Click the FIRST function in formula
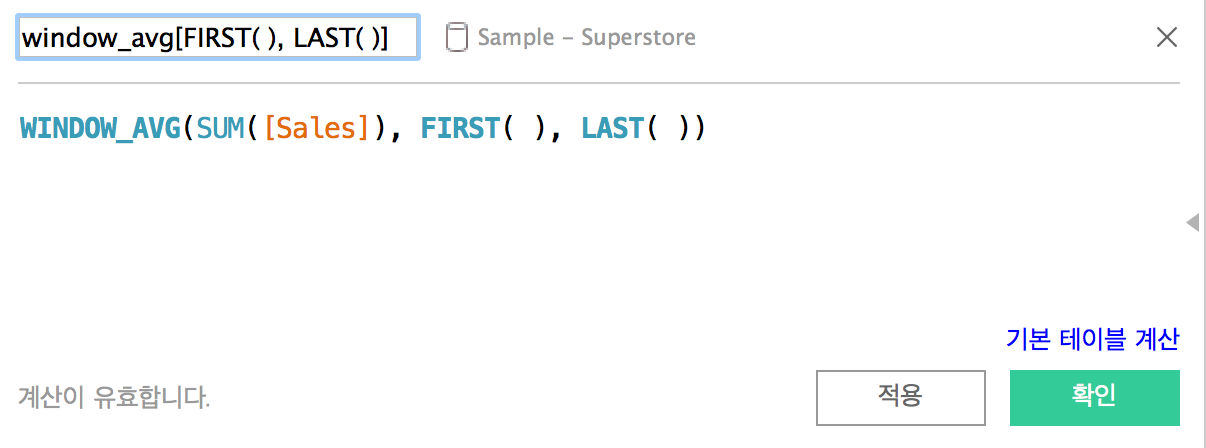 point(461,129)
